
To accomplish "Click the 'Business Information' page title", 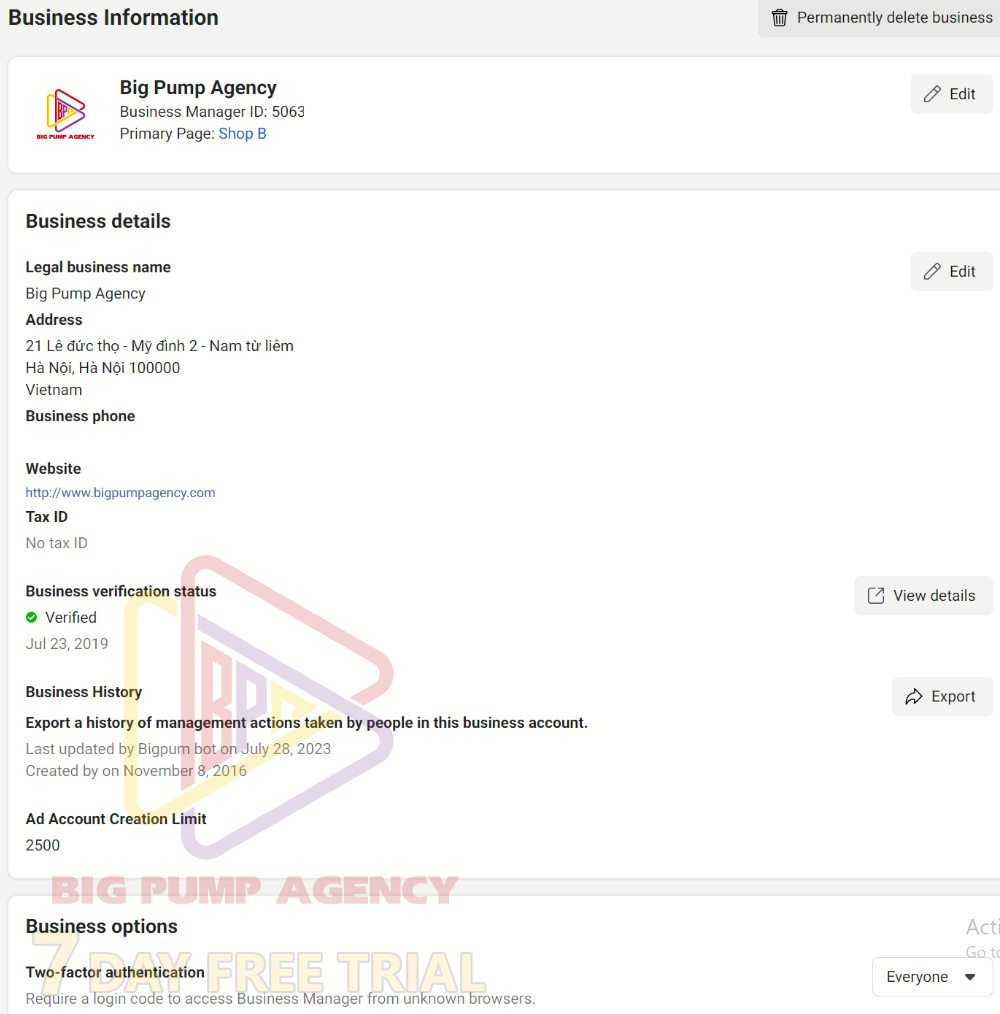I will (x=113, y=17).
